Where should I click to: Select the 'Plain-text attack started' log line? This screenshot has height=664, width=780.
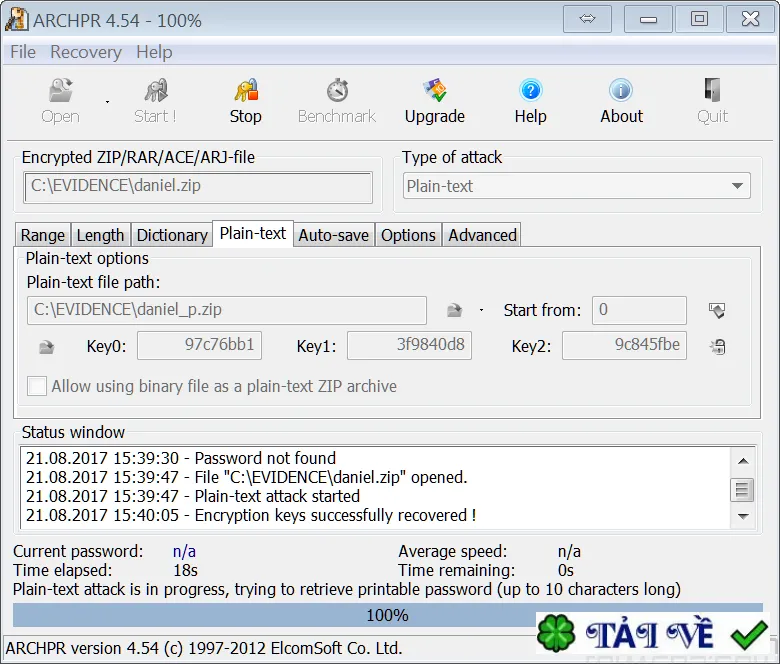click(x=193, y=496)
